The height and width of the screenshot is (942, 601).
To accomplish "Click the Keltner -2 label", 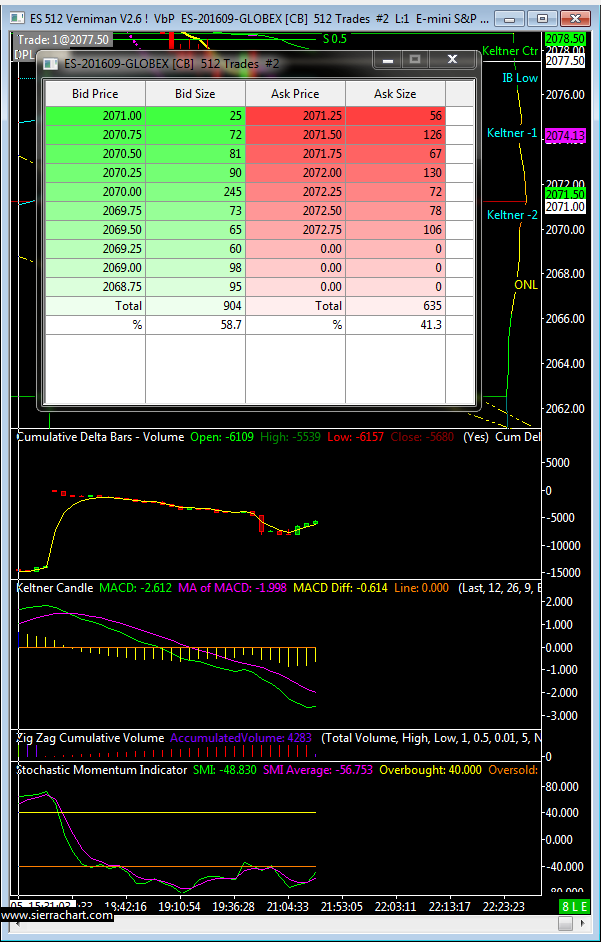I will point(512,214).
